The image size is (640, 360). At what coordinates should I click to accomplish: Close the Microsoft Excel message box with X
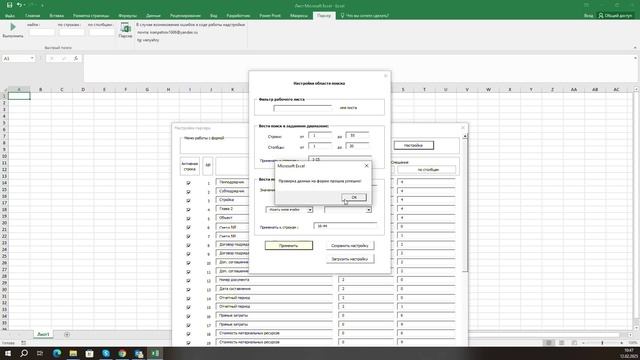point(366,166)
